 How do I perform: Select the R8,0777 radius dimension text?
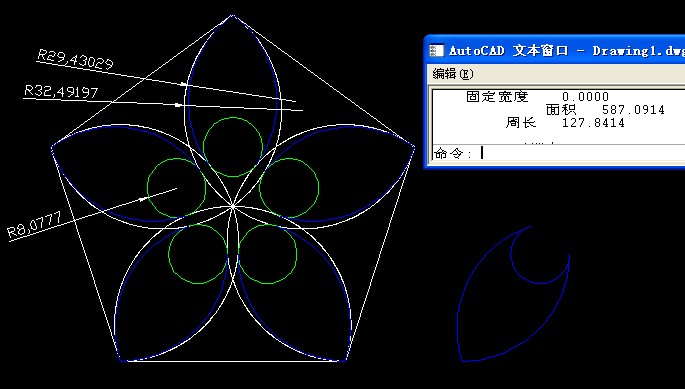[35, 225]
